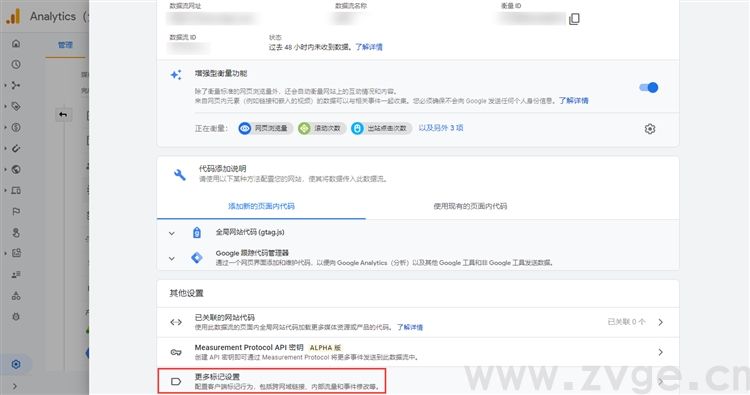Copy the measurement ID with the copy icon

574,19
